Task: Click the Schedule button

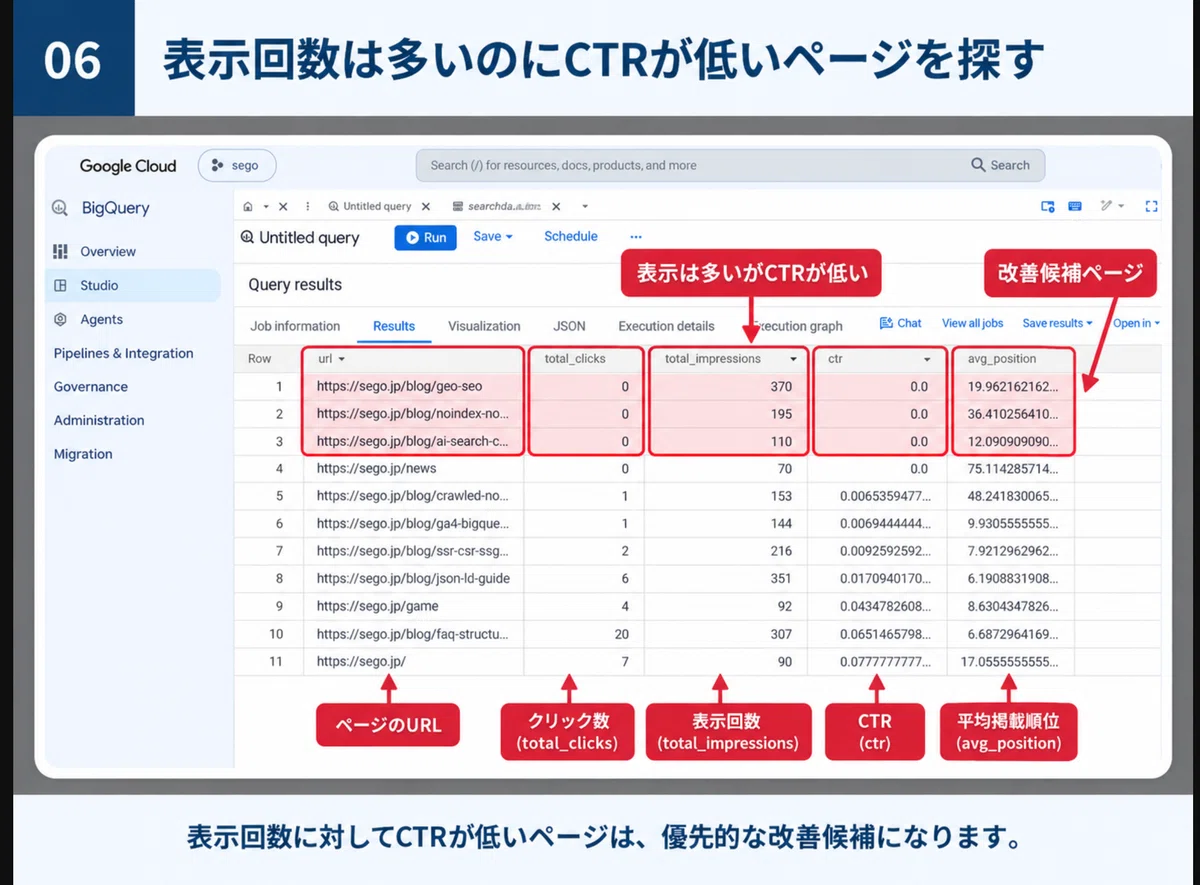Action: pyautogui.click(x=571, y=237)
